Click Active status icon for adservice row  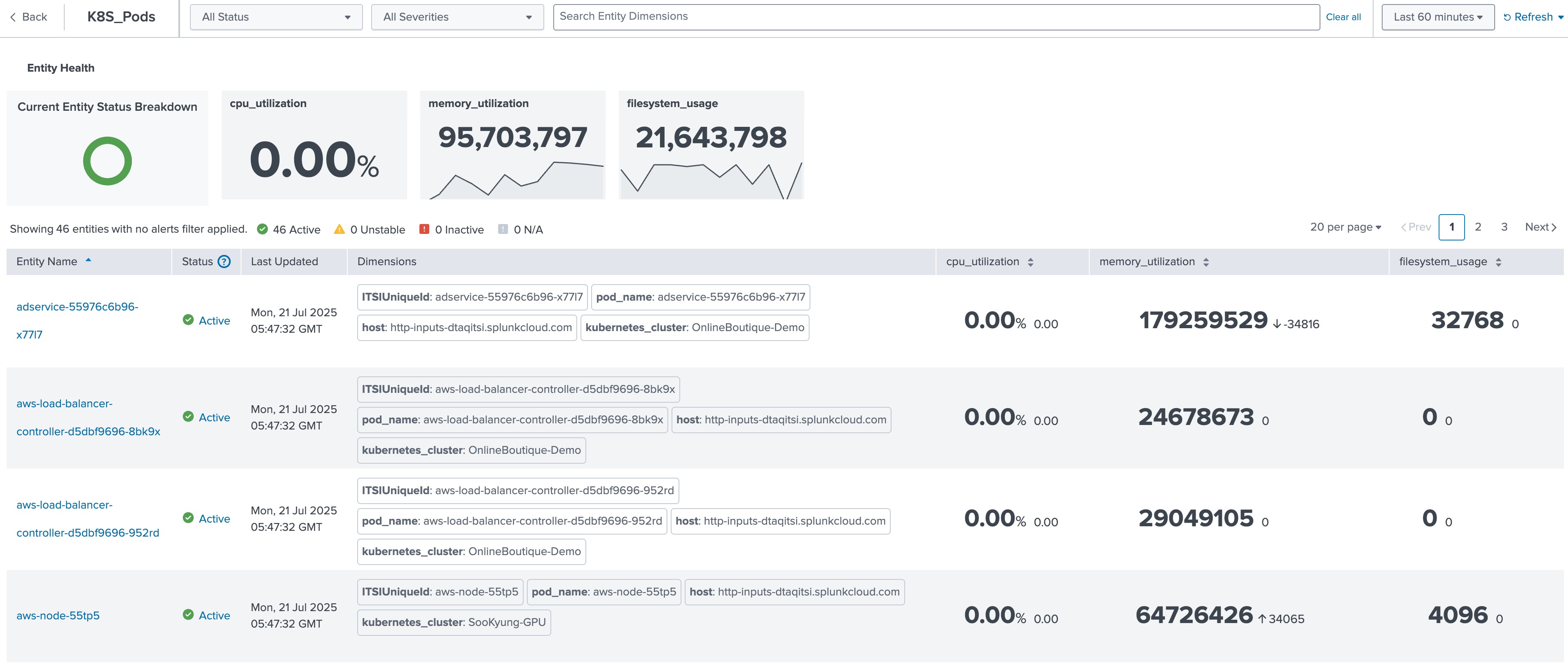[188, 320]
